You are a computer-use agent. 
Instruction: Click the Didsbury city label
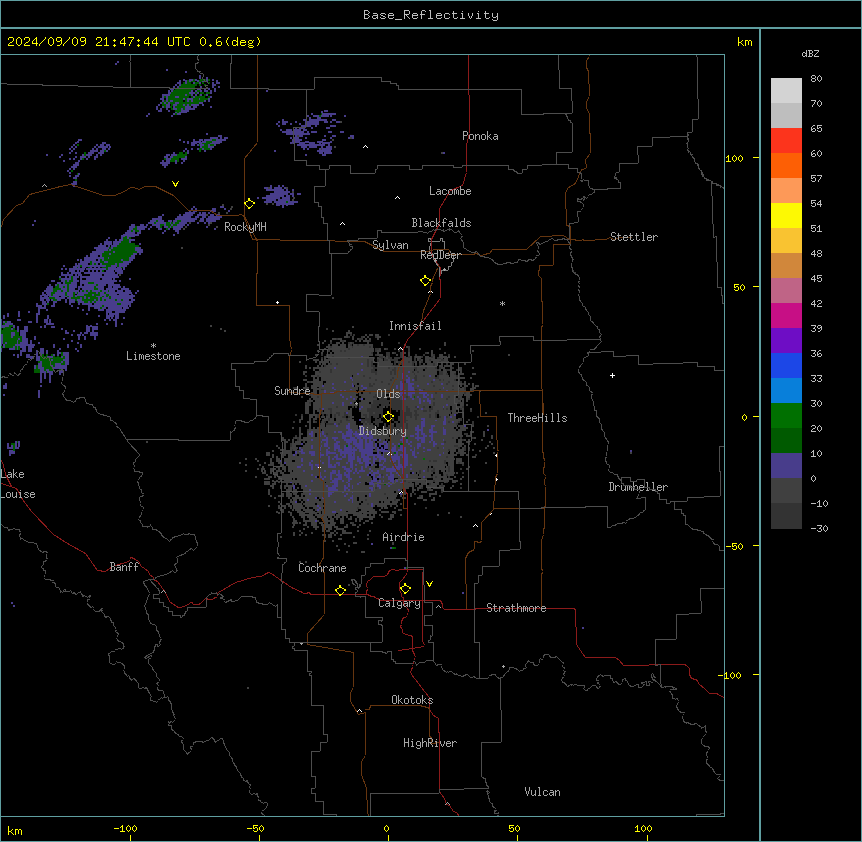(383, 431)
